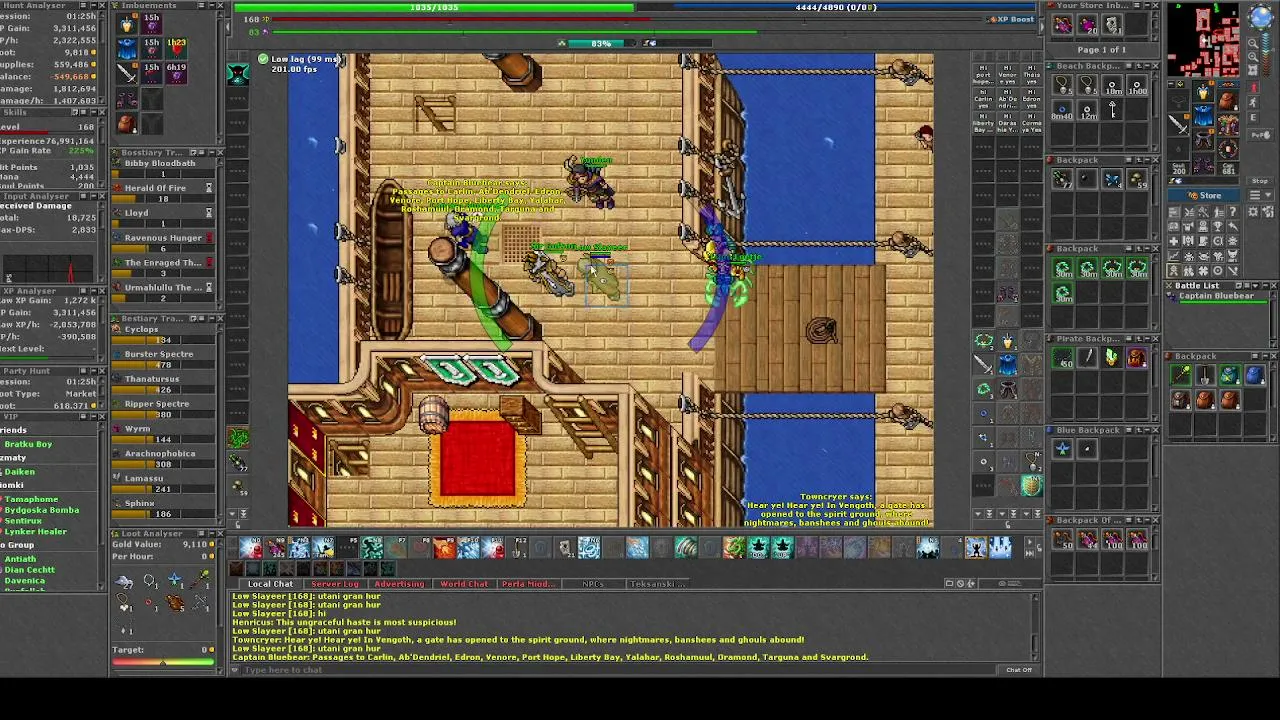Switch to the Local Chat tab
Viewport: 1280px width, 720px height.
(x=270, y=584)
